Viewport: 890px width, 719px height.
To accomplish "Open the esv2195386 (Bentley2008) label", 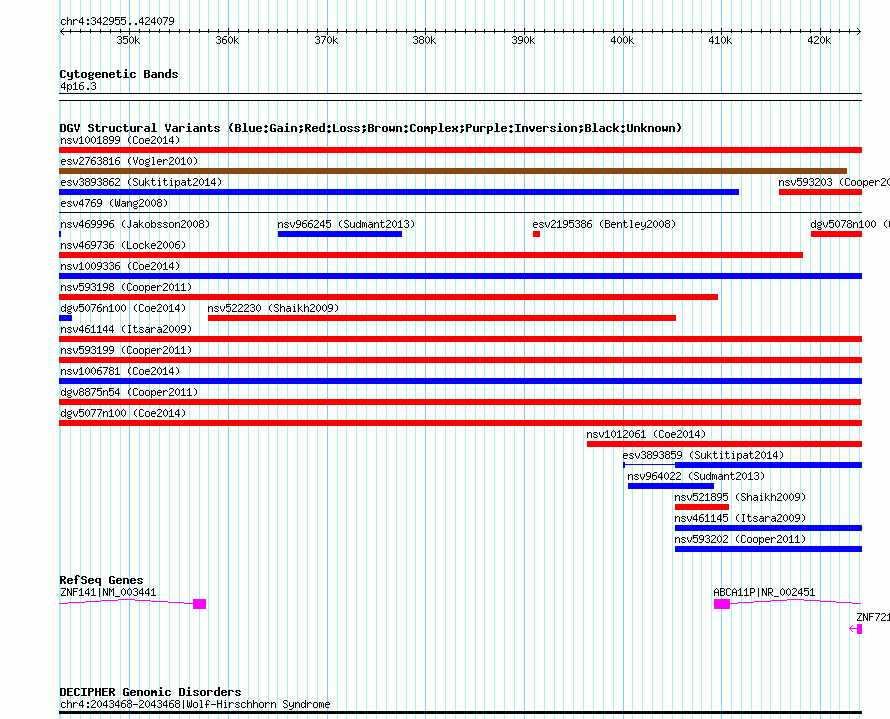I will coord(604,224).
